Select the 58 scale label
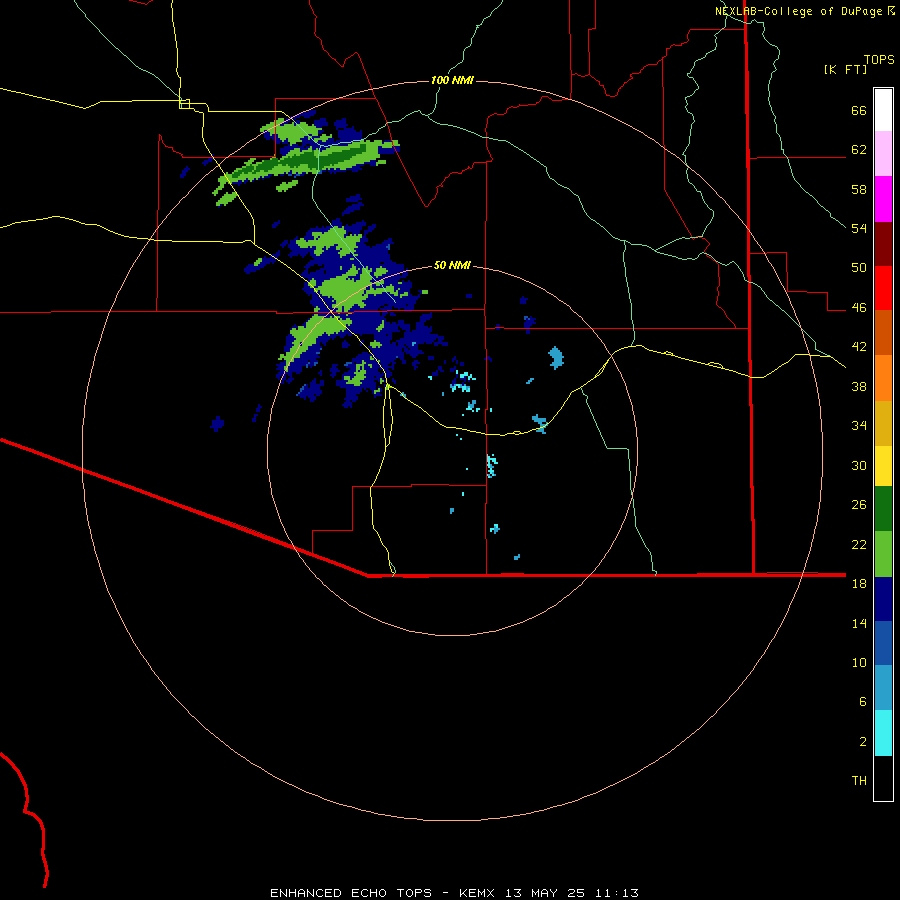 (859, 189)
